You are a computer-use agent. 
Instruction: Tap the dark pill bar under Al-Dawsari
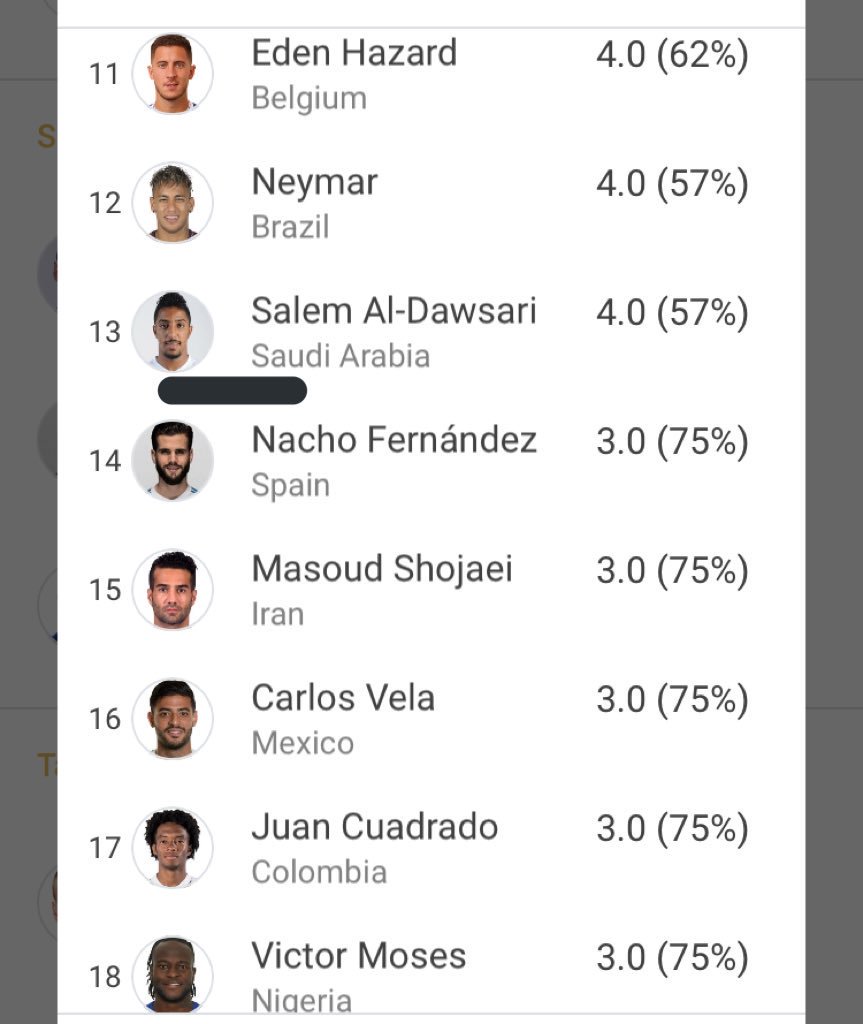[232, 390]
